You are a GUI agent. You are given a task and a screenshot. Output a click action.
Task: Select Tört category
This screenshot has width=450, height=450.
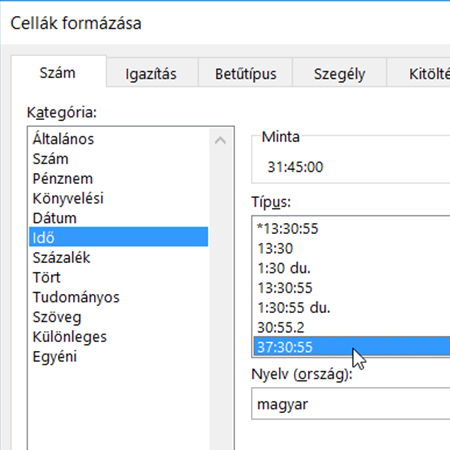click(119, 277)
